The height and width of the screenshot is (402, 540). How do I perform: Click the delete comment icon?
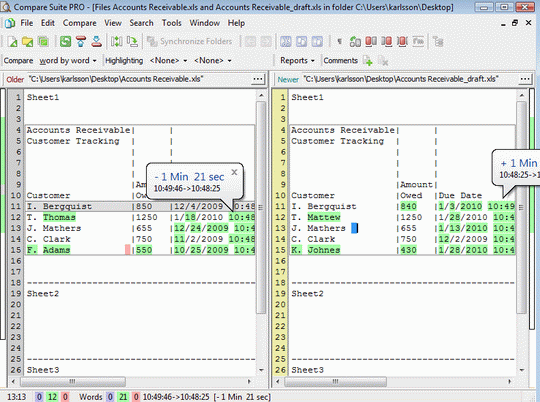click(x=383, y=61)
